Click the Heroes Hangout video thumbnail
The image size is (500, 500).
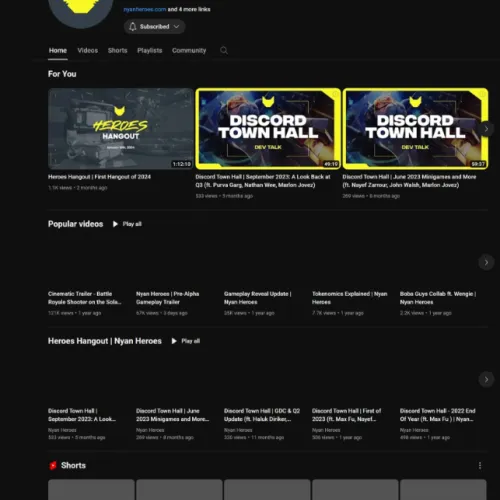tap(121, 129)
